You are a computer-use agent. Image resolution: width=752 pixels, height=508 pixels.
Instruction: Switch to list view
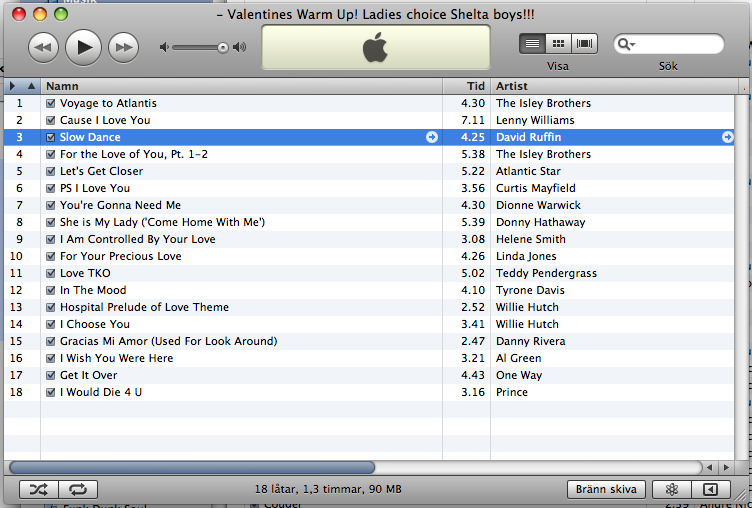(532, 44)
